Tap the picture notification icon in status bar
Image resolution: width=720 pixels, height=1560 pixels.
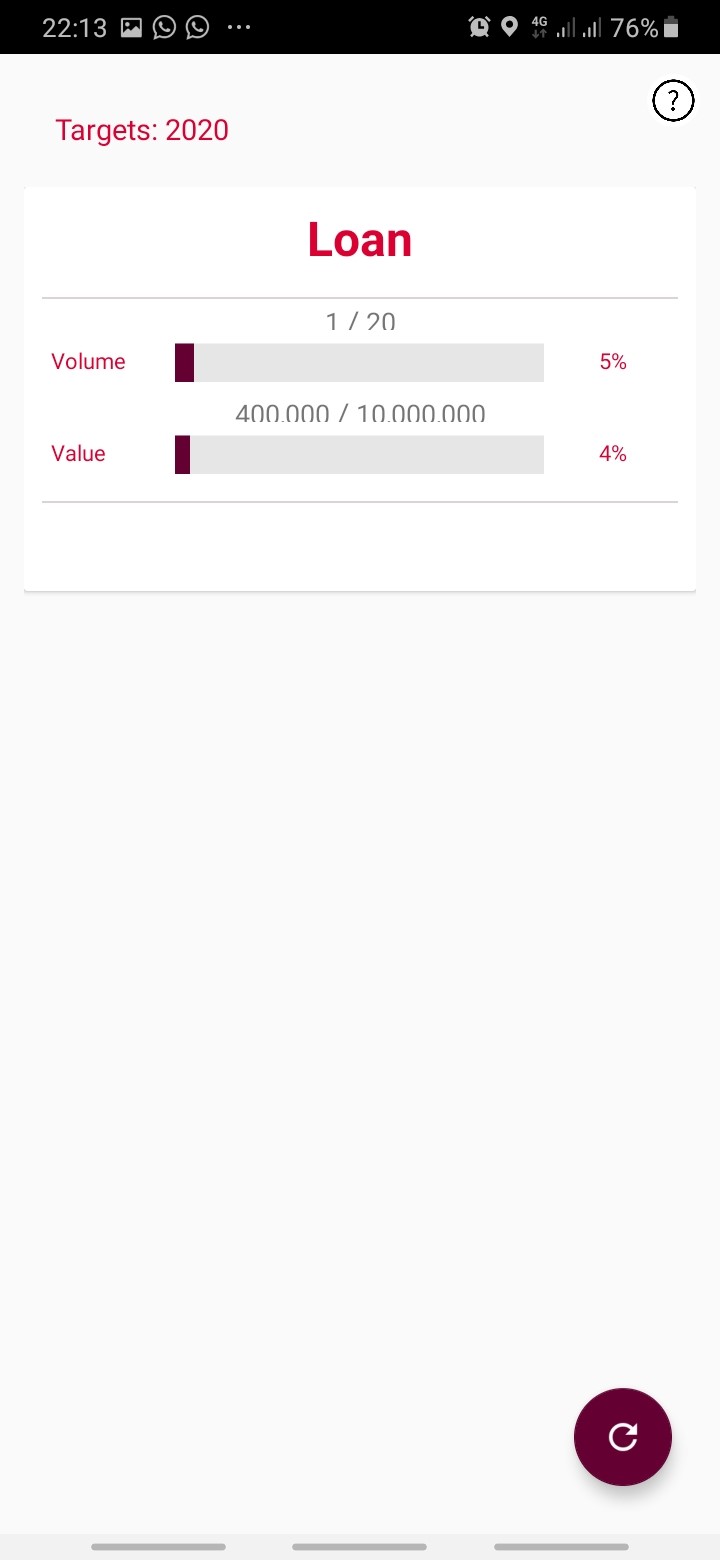pyautogui.click(x=131, y=27)
